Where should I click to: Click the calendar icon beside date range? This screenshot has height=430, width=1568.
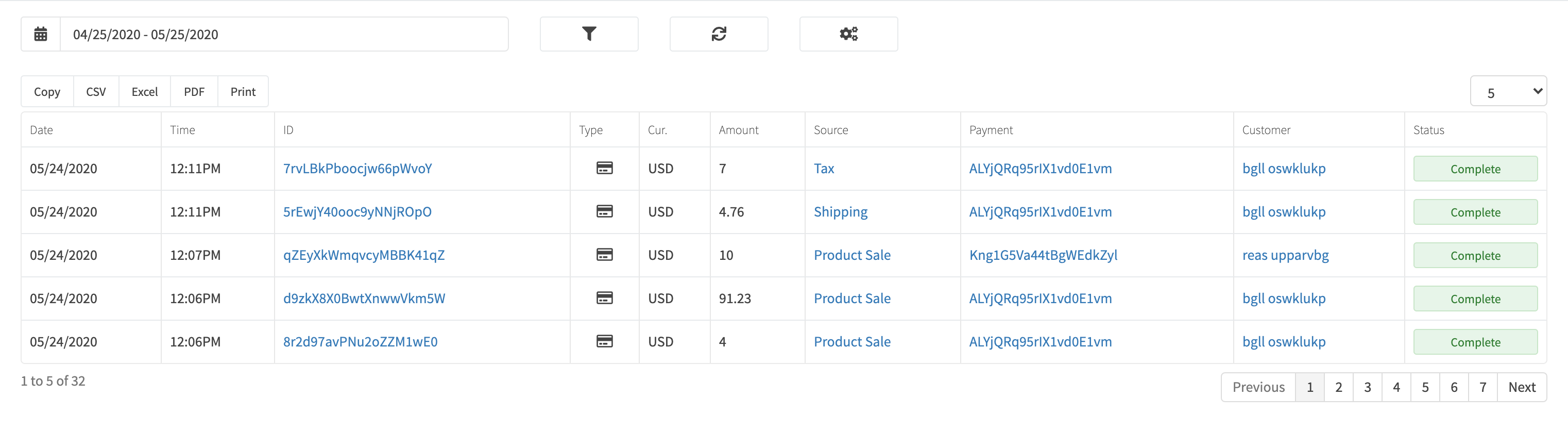coord(41,34)
